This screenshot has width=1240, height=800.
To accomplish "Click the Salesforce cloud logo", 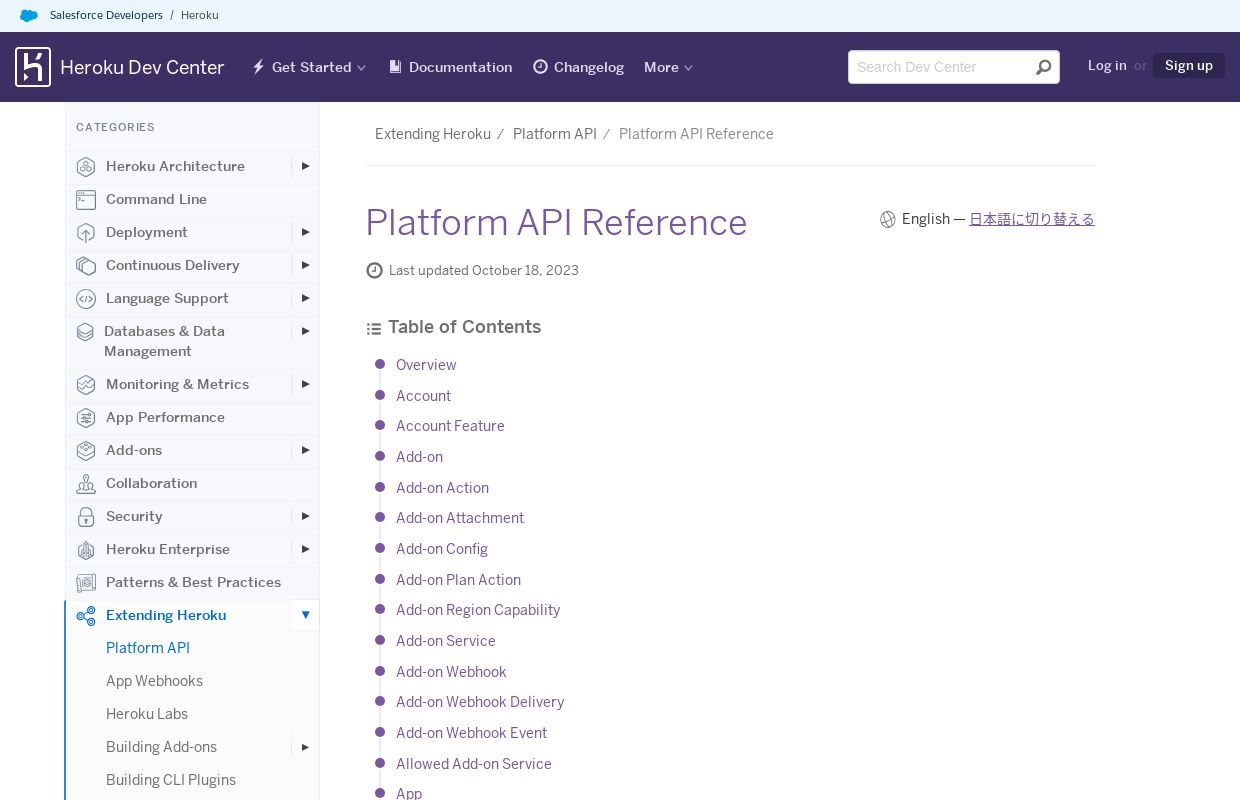I will [x=29, y=15].
